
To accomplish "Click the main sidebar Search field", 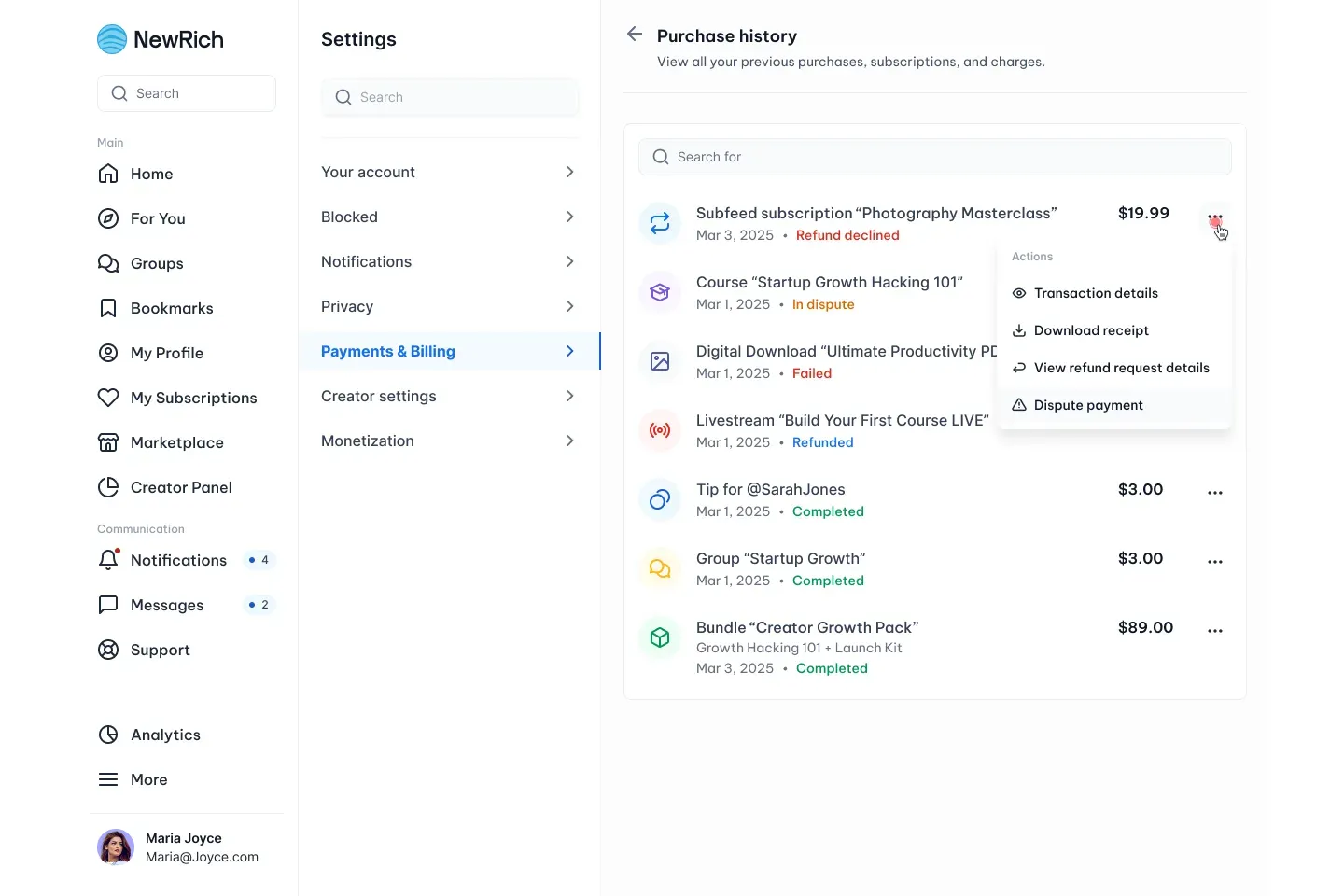I will tap(187, 93).
